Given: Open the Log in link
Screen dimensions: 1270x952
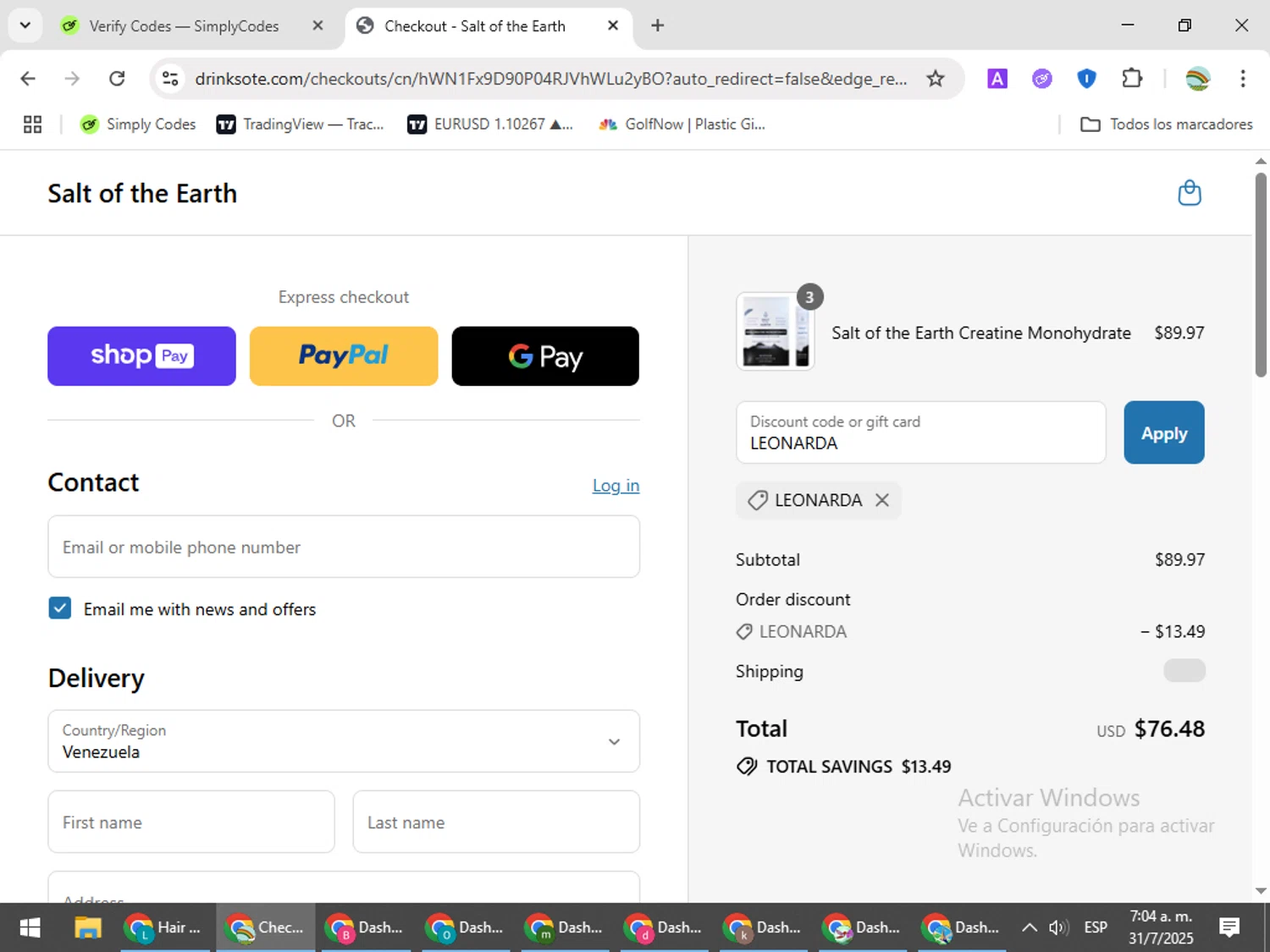Looking at the screenshot, I should coord(616,486).
